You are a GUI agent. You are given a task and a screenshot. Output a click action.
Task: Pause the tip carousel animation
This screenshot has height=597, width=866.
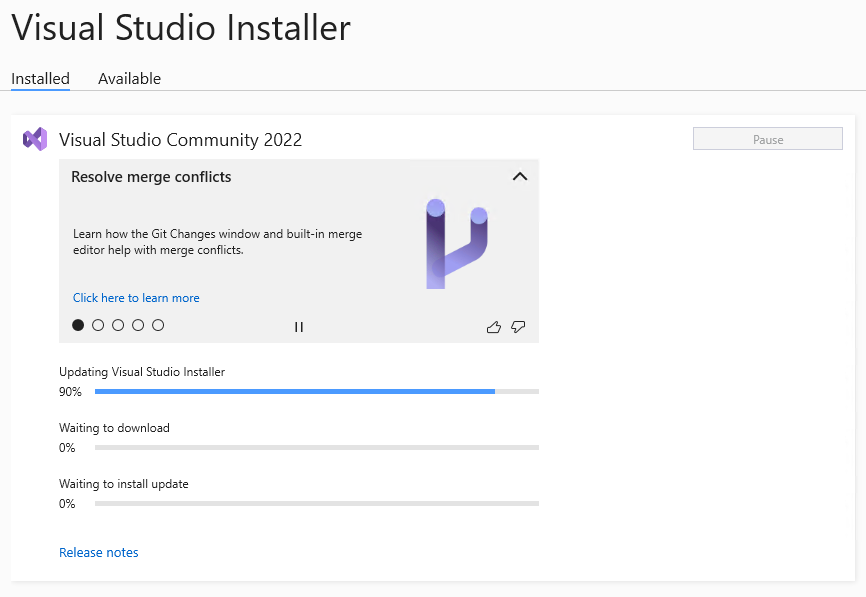(x=298, y=326)
